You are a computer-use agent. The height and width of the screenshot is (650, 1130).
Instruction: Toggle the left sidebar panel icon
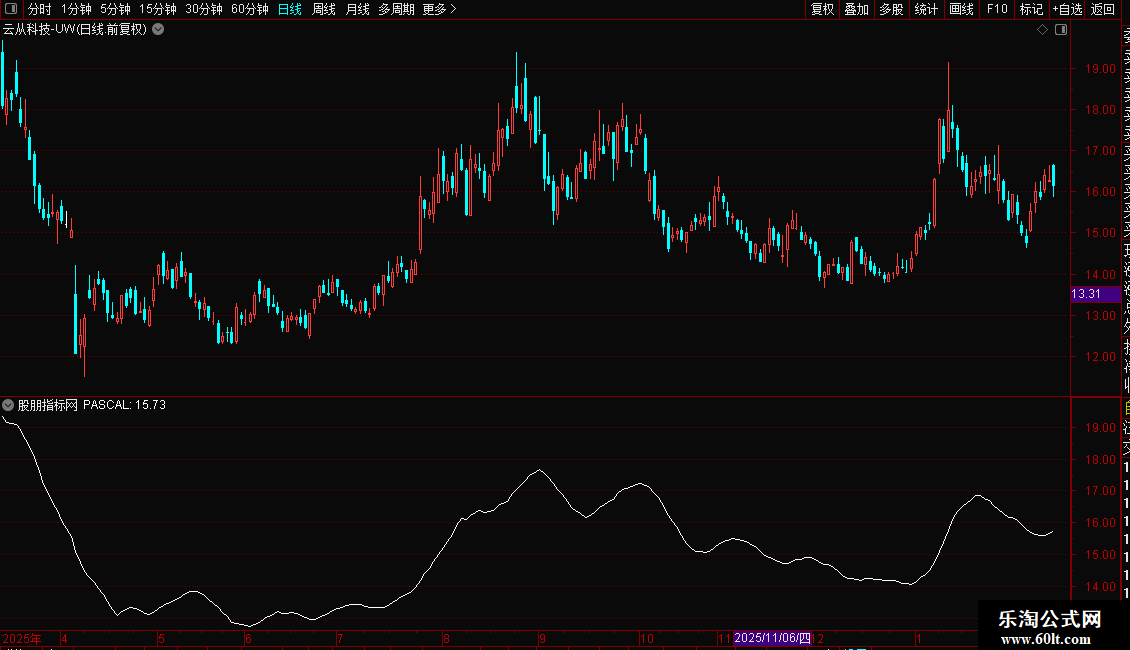[11, 9]
